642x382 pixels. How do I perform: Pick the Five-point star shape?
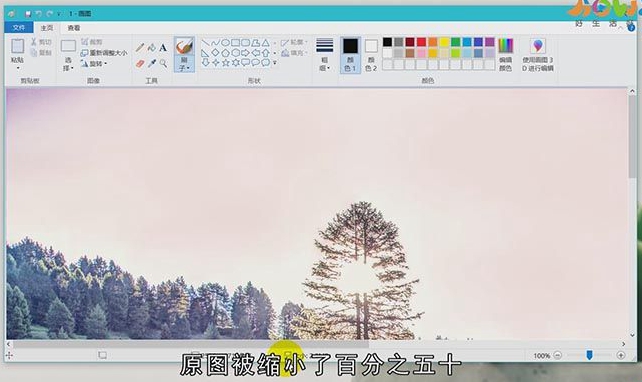(225, 63)
